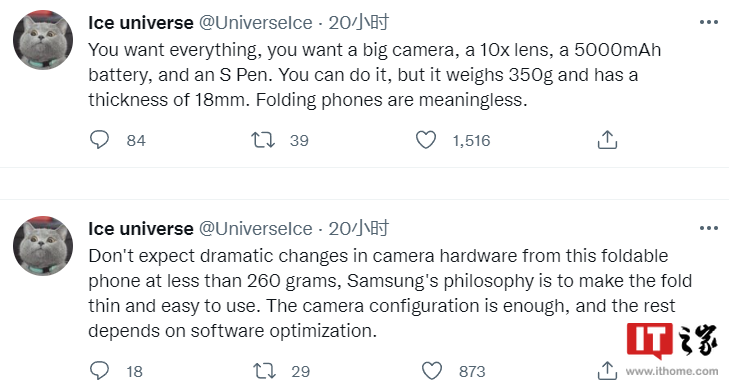This screenshot has height=386, width=729.
Task: Open Ice universe name on first tweet
Action: [140, 23]
